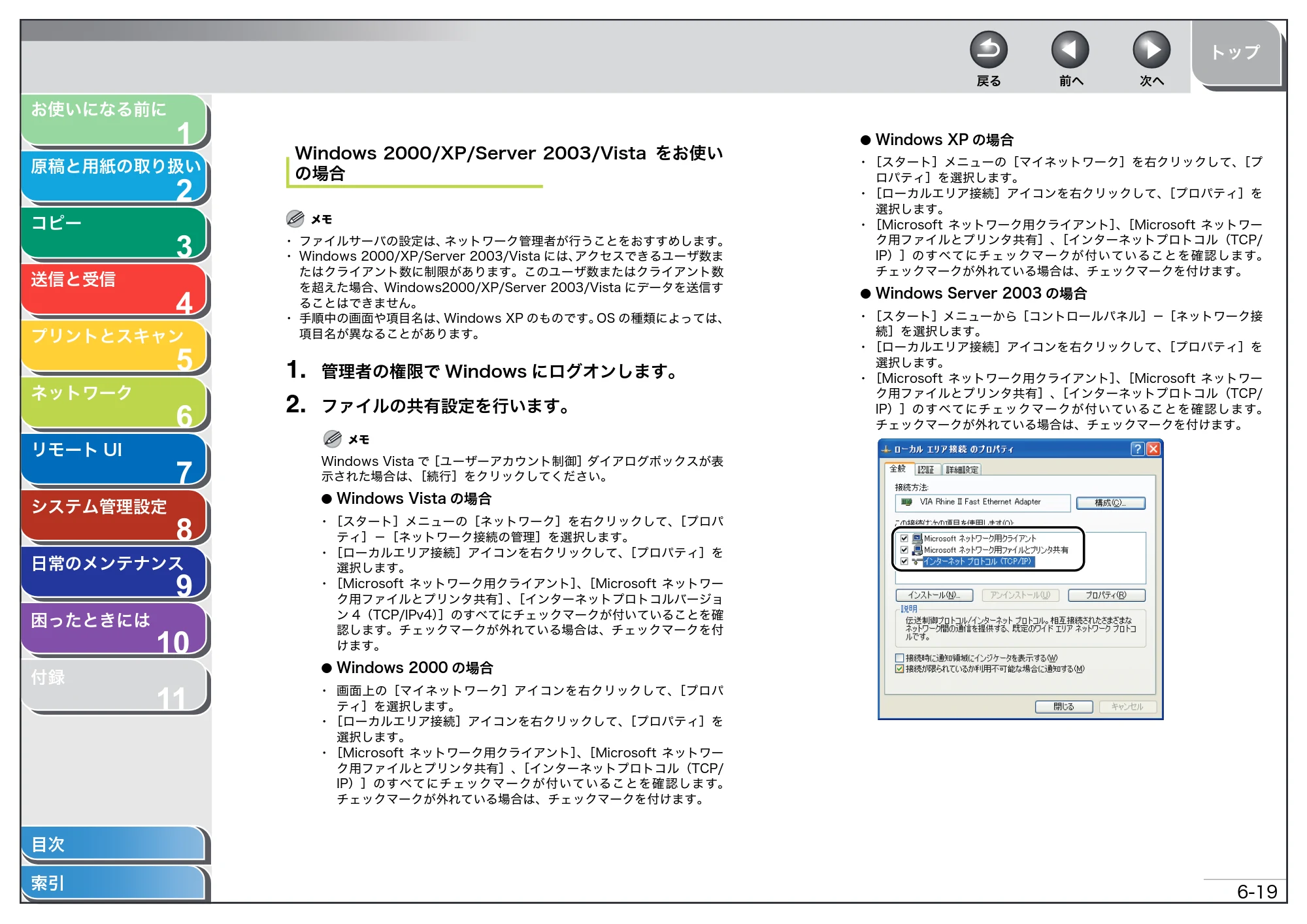Click the VIA Rhine II adapter field

point(983,503)
